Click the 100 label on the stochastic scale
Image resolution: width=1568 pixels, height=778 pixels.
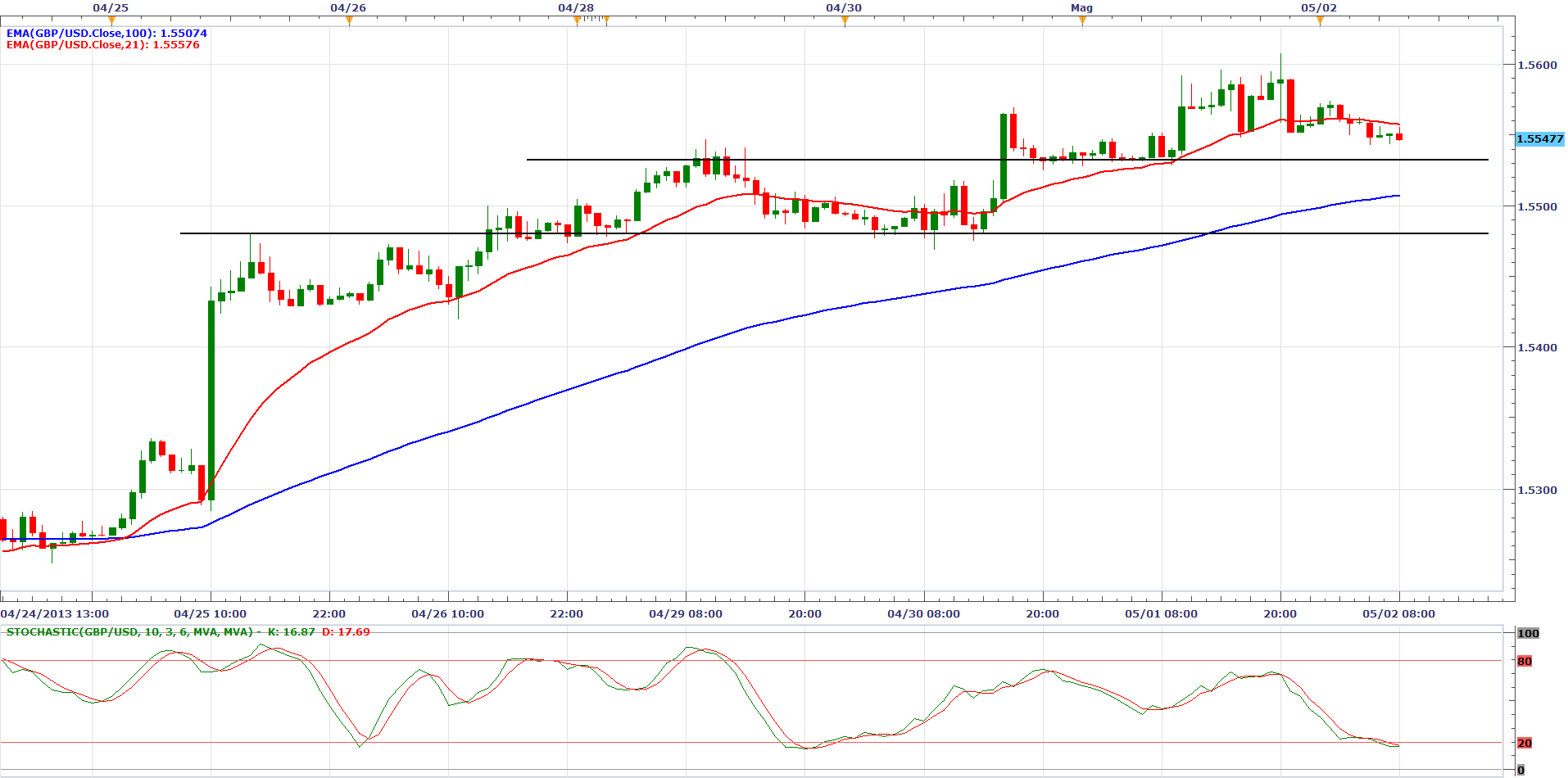coord(1528,633)
